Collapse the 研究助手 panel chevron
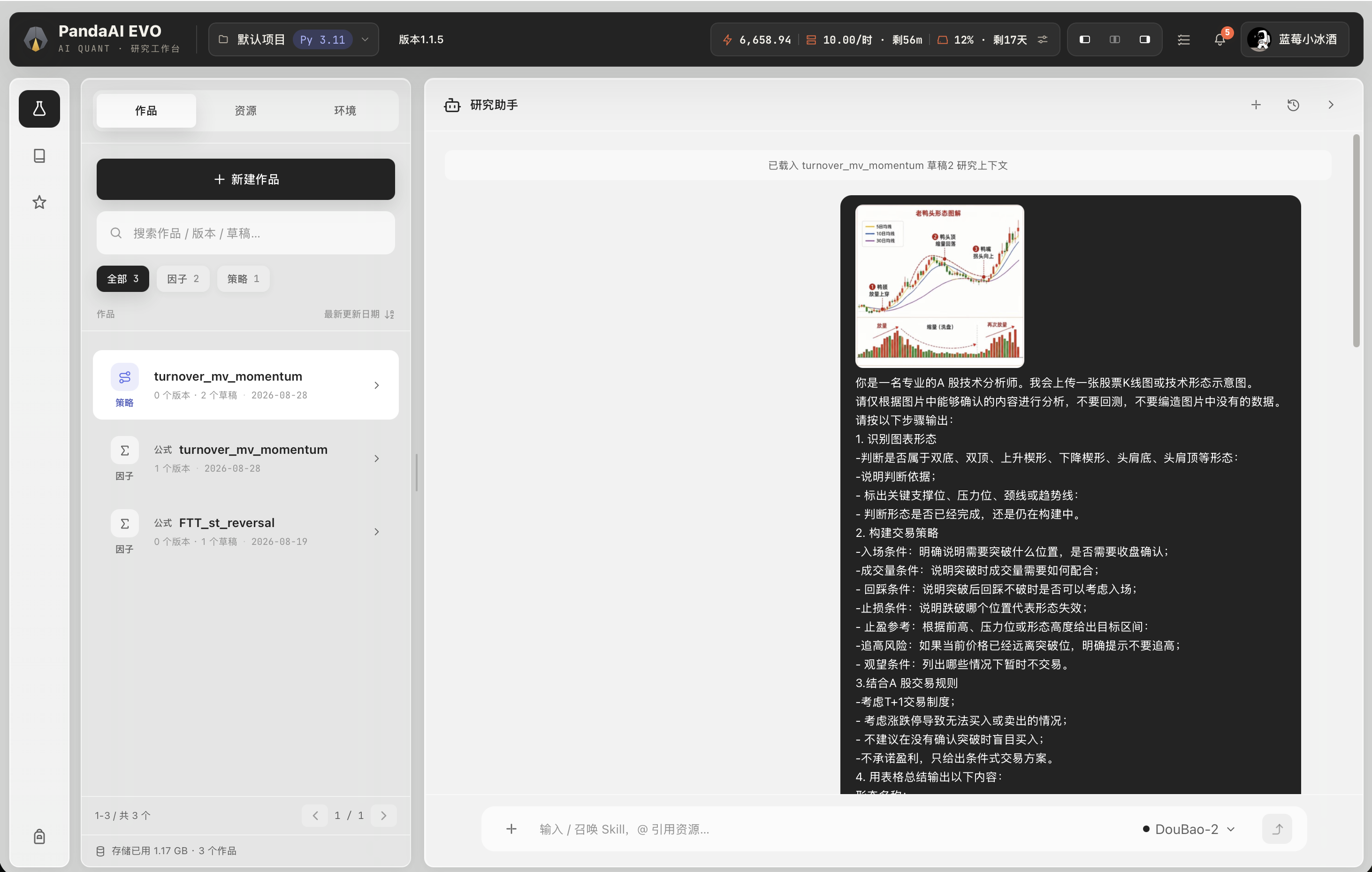 1331,105
